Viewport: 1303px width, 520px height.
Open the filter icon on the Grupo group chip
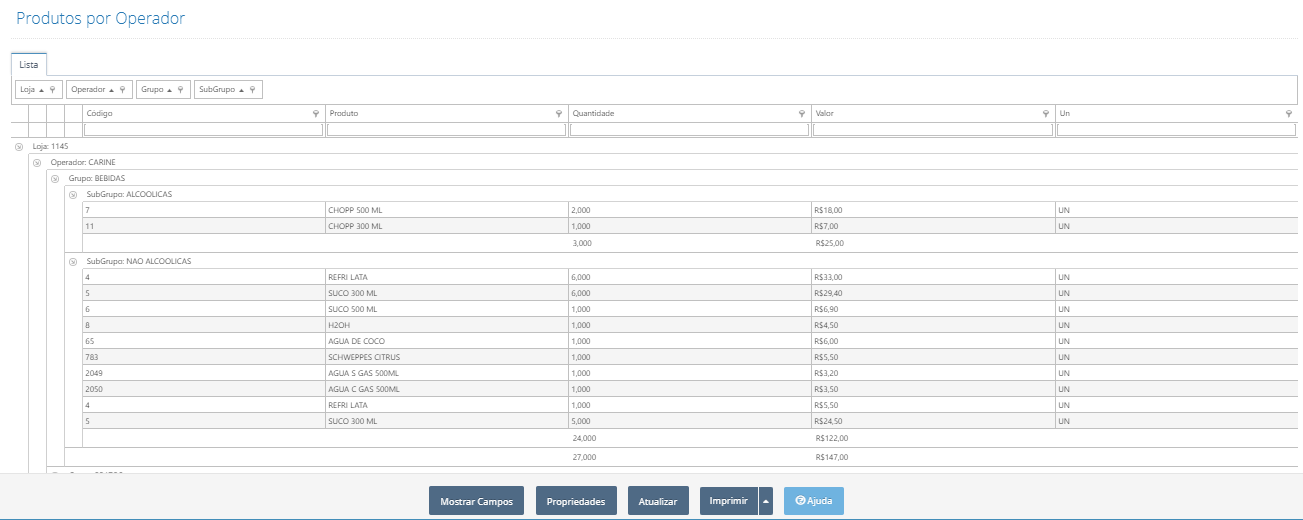(x=180, y=89)
